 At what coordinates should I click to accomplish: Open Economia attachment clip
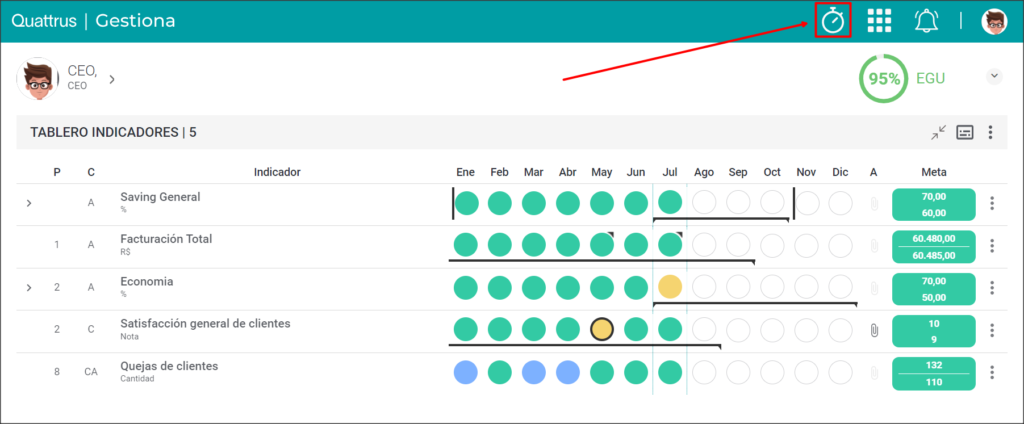[874, 288]
